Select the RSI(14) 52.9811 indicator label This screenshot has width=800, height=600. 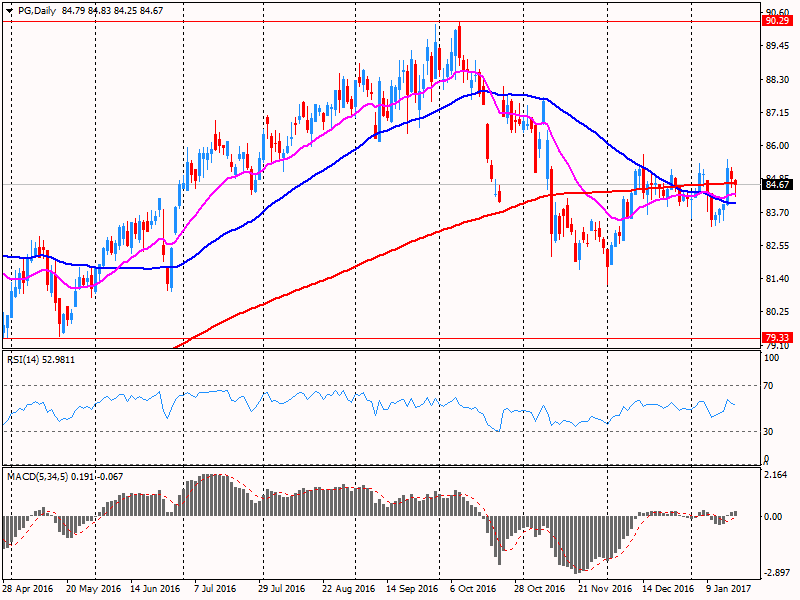[40, 360]
